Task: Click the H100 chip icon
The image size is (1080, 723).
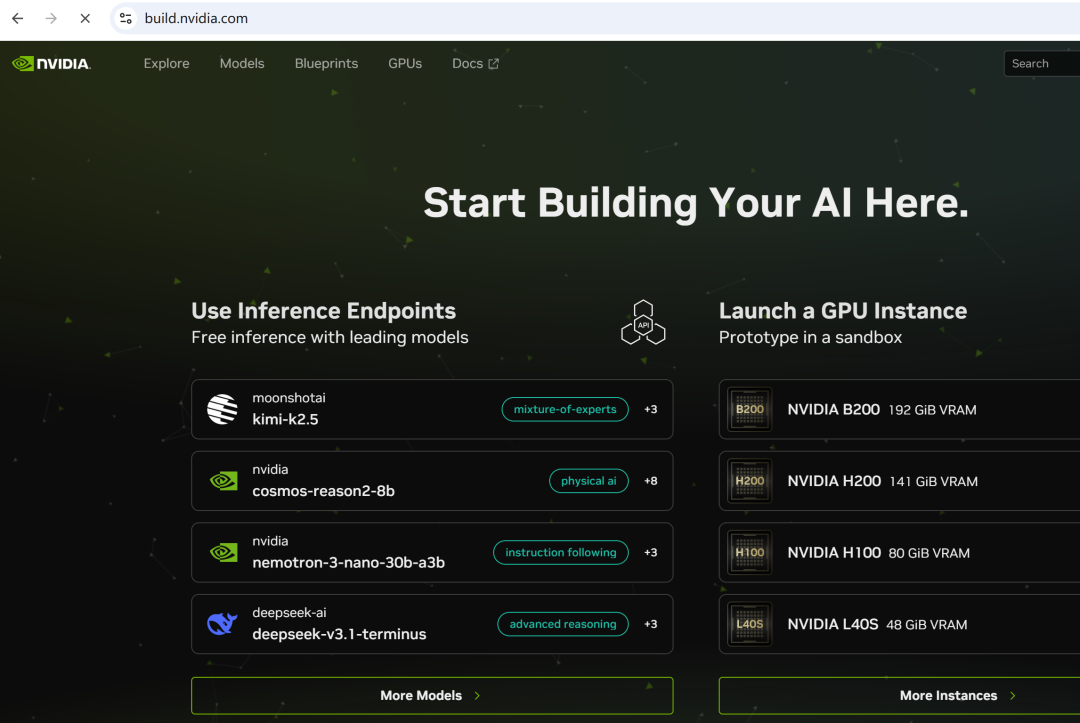Action: point(749,552)
